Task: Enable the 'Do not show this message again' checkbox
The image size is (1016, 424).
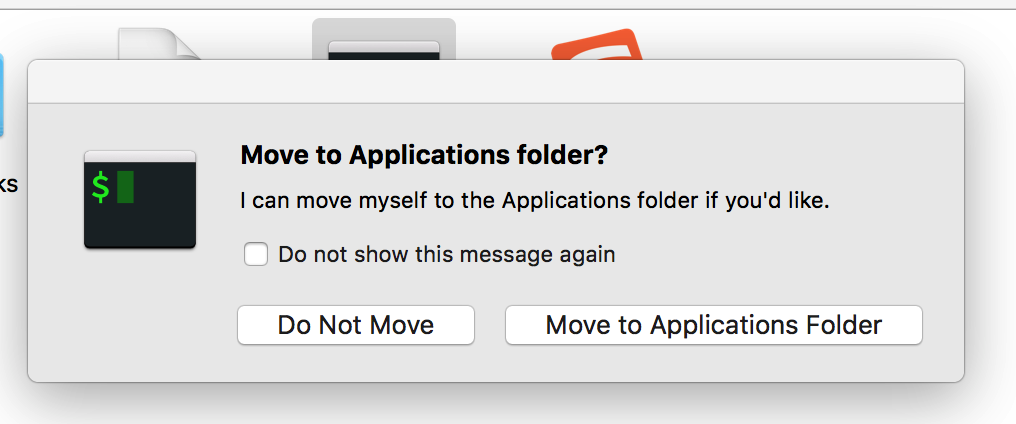Action: point(256,255)
